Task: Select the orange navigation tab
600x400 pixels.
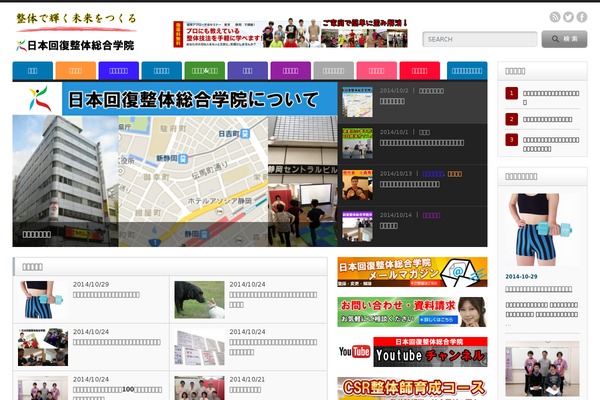Action: click(76, 71)
